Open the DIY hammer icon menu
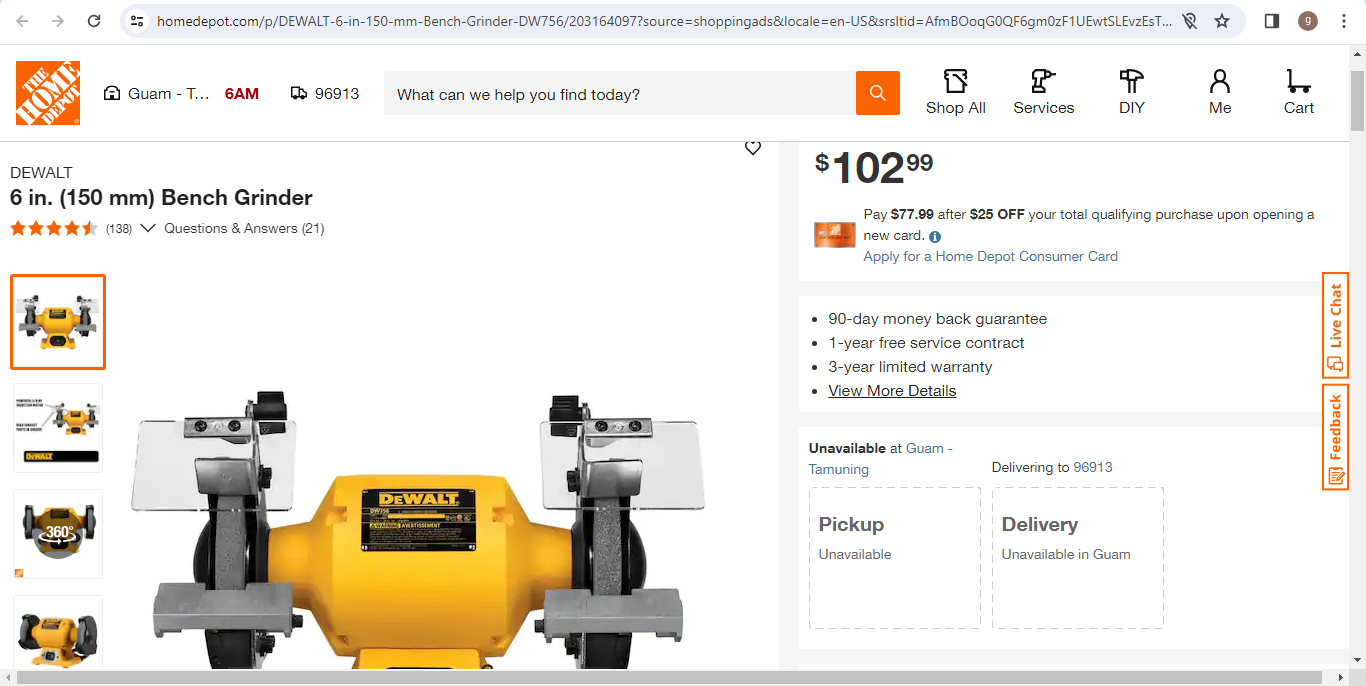Image resolution: width=1366 pixels, height=686 pixels. (x=1132, y=93)
